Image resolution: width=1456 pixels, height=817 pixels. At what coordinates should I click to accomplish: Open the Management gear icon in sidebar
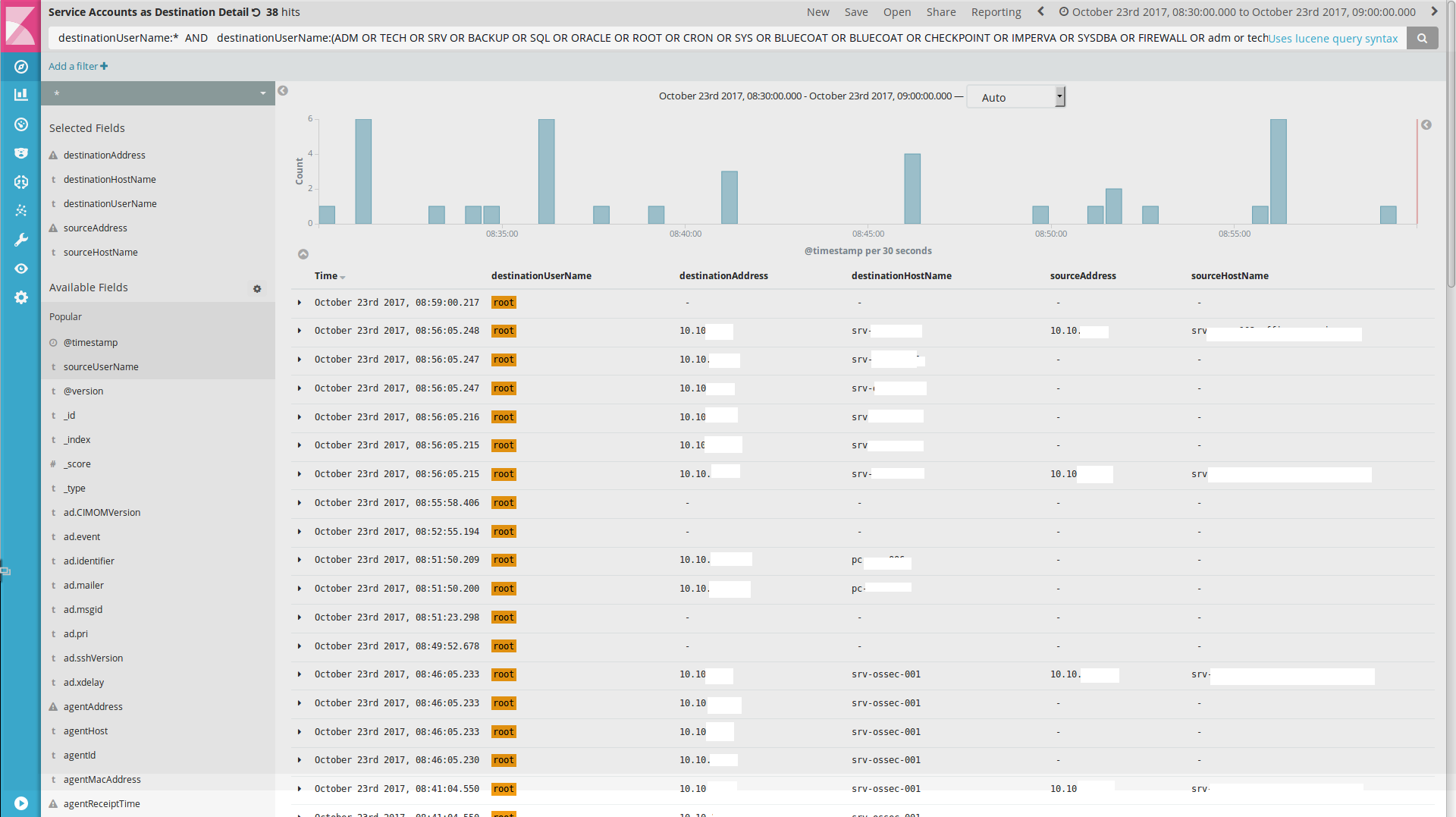pyautogui.click(x=21, y=297)
